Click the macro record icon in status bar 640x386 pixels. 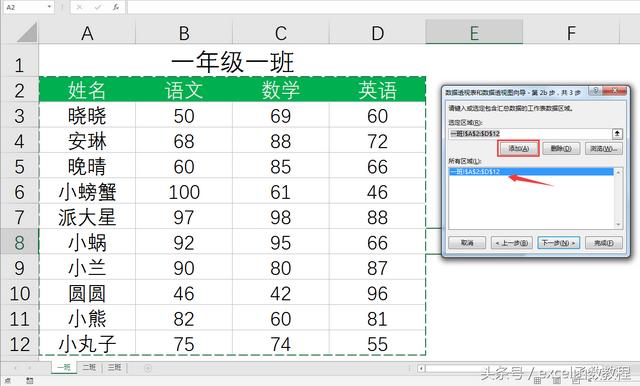29,381
